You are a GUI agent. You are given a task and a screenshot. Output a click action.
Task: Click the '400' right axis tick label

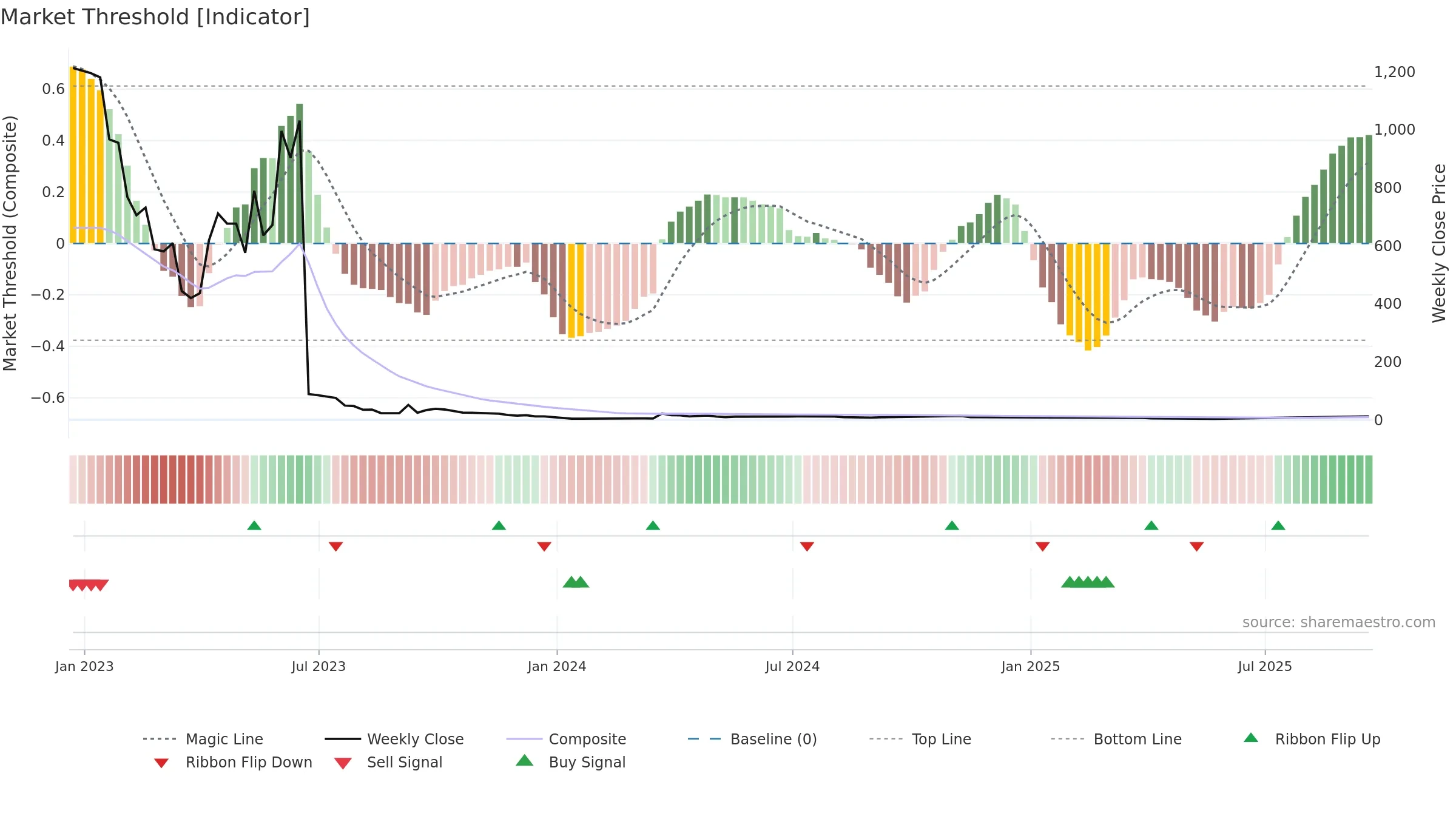pos(1388,304)
